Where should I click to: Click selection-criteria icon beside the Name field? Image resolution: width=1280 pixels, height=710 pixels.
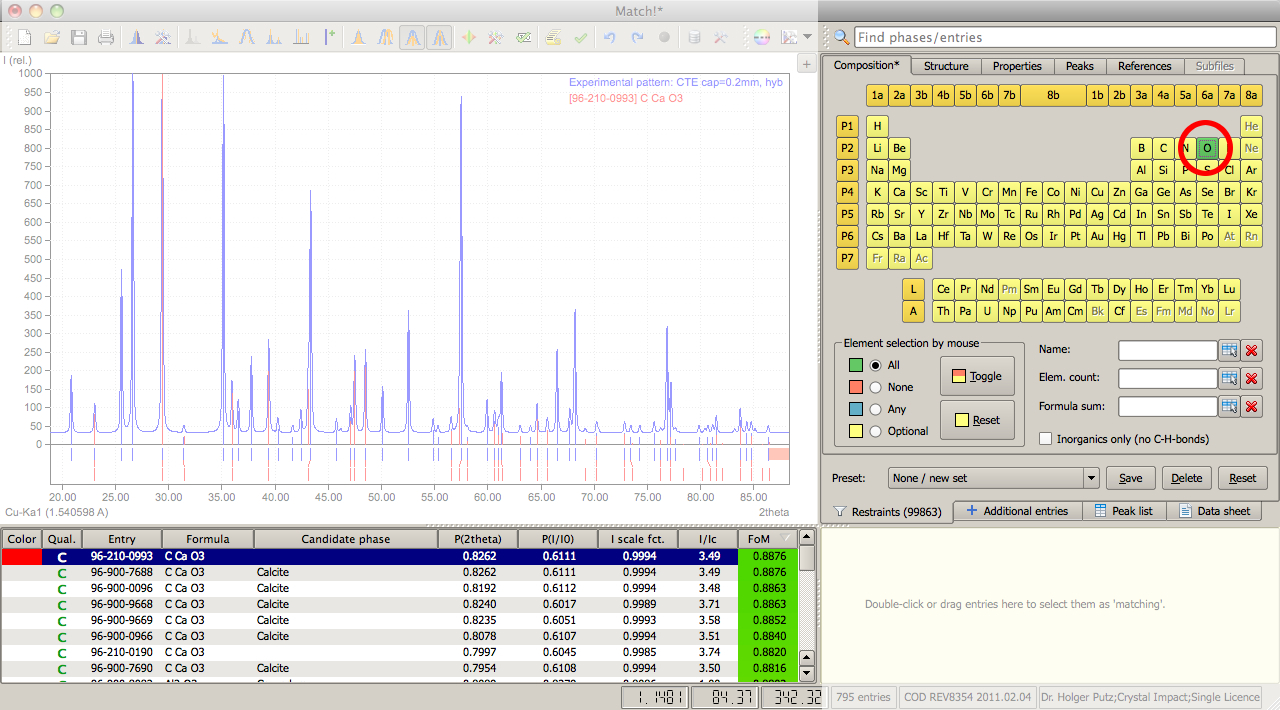coord(1229,350)
